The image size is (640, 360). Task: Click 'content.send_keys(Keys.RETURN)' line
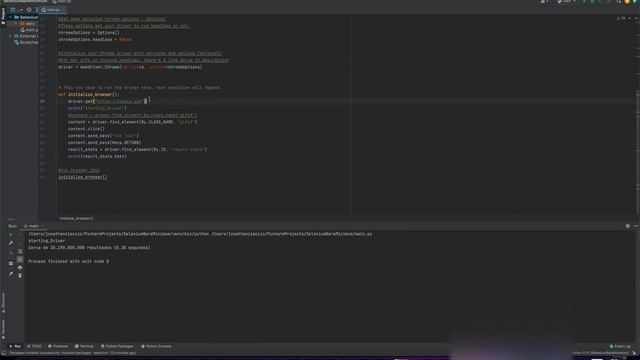click(x=104, y=142)
